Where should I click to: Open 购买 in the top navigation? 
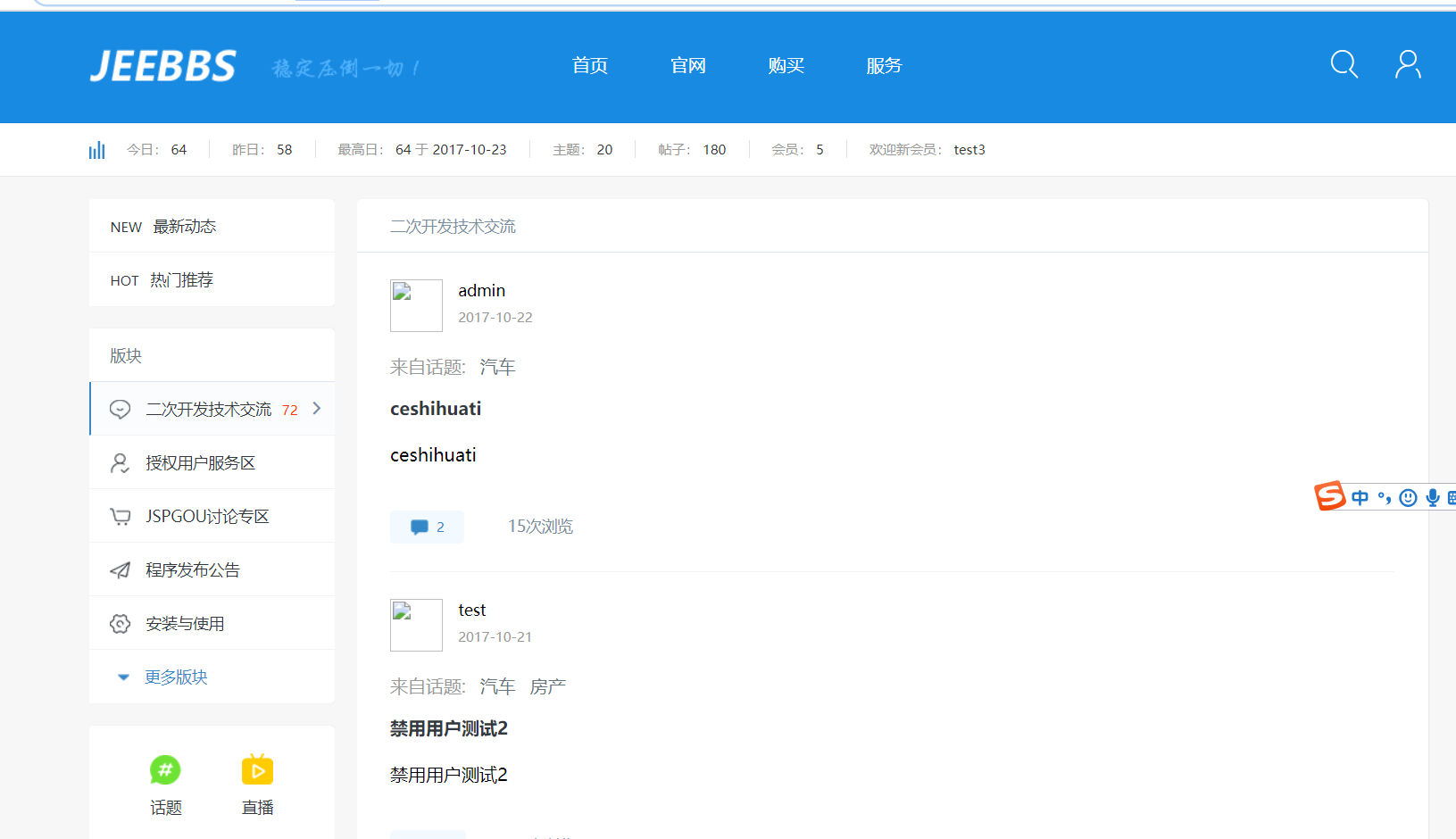(786, 66)
